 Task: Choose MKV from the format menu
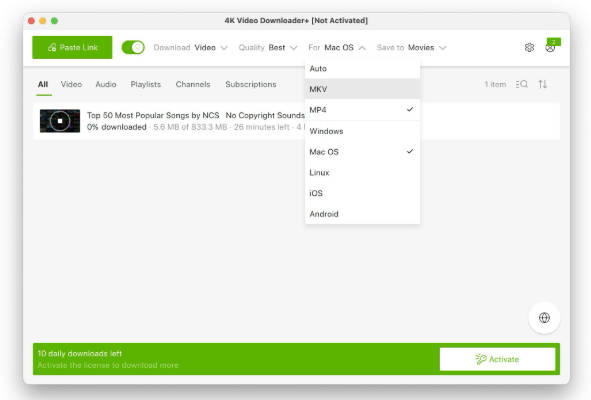pos(362,89)
